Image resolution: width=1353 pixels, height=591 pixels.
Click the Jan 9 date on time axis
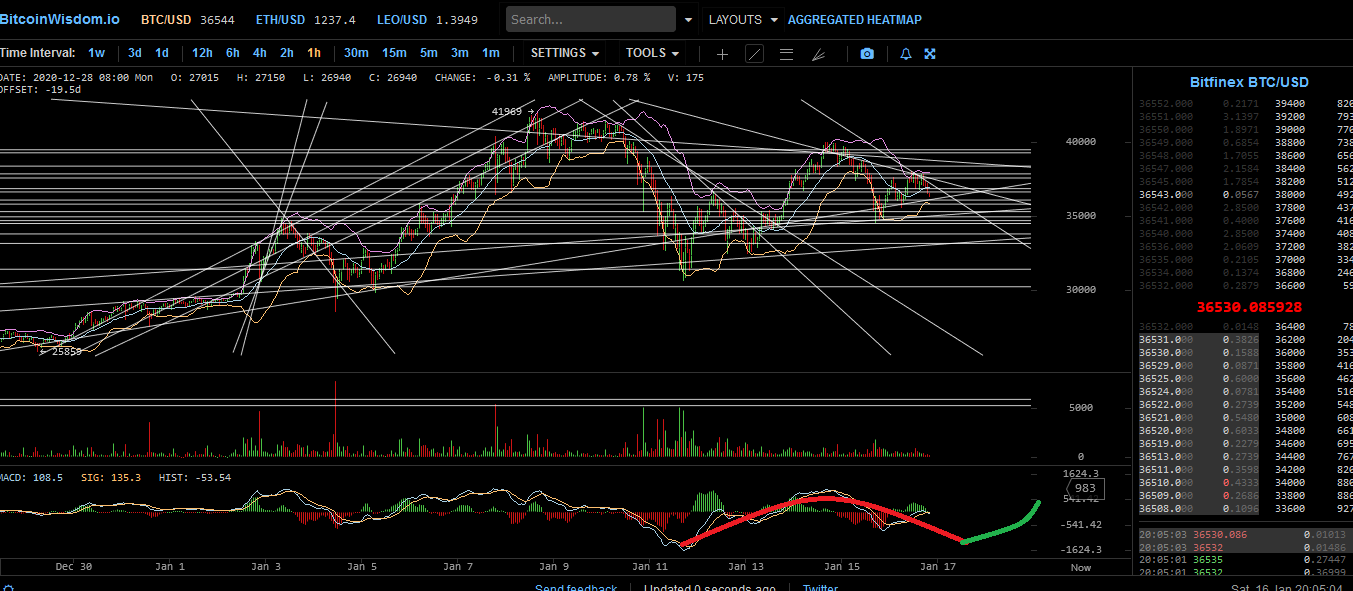(x=553, y=567)
